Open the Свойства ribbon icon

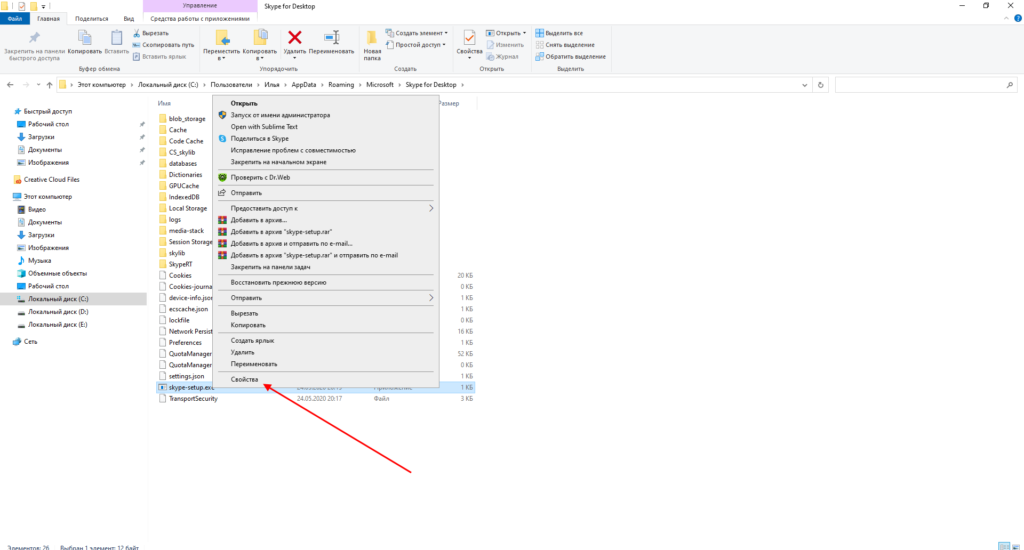click(x=469, y=38)
